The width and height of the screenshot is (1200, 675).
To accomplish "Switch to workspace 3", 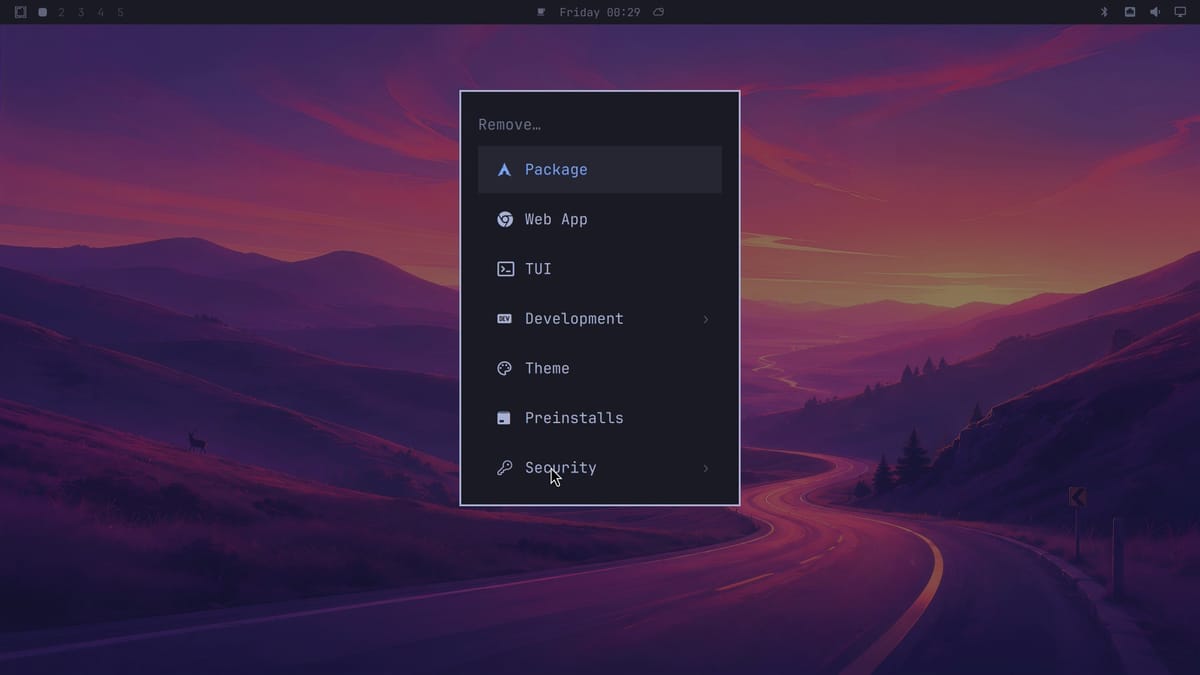I will pyautogui.click(x=81, y=12).
